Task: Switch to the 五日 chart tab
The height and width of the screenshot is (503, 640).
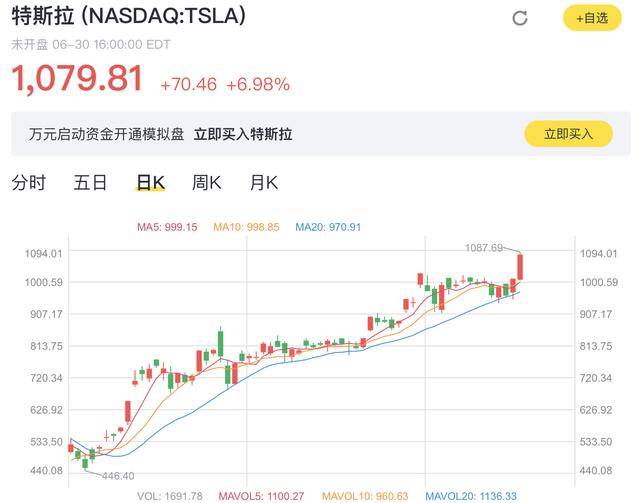Action: tap(90, 182)
